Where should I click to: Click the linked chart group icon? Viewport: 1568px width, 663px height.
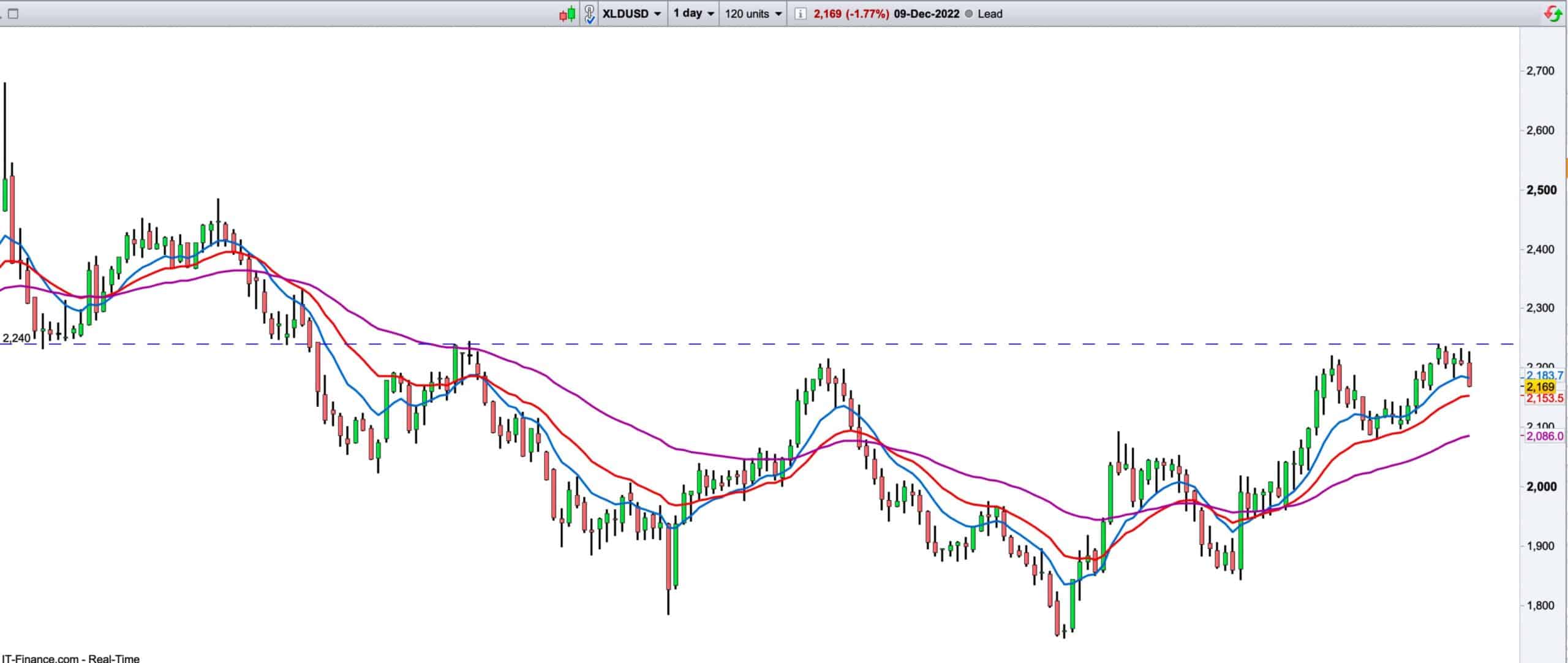point(589,13)
